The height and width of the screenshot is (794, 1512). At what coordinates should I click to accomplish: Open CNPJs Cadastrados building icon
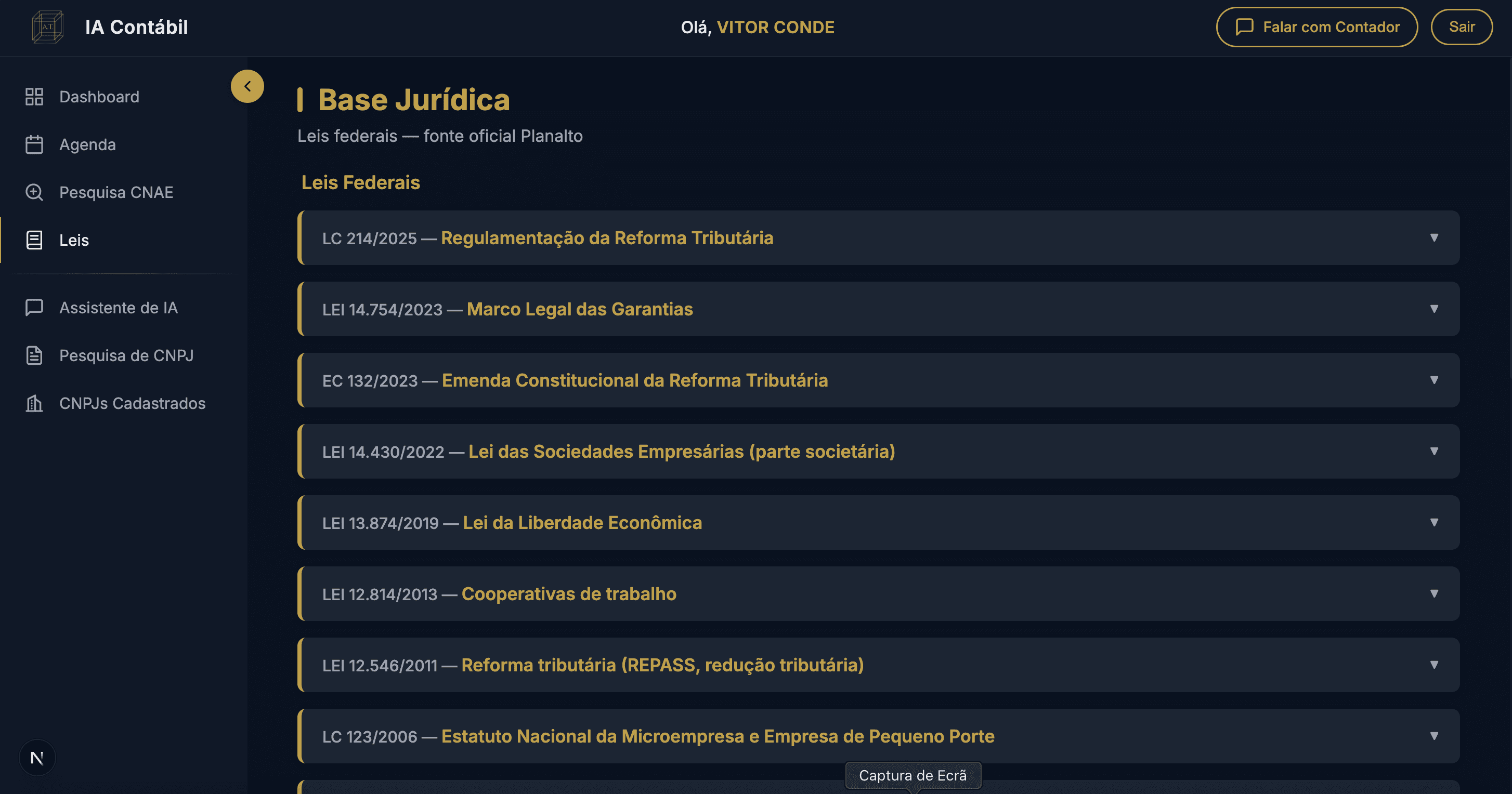click(x=33, y=403)
